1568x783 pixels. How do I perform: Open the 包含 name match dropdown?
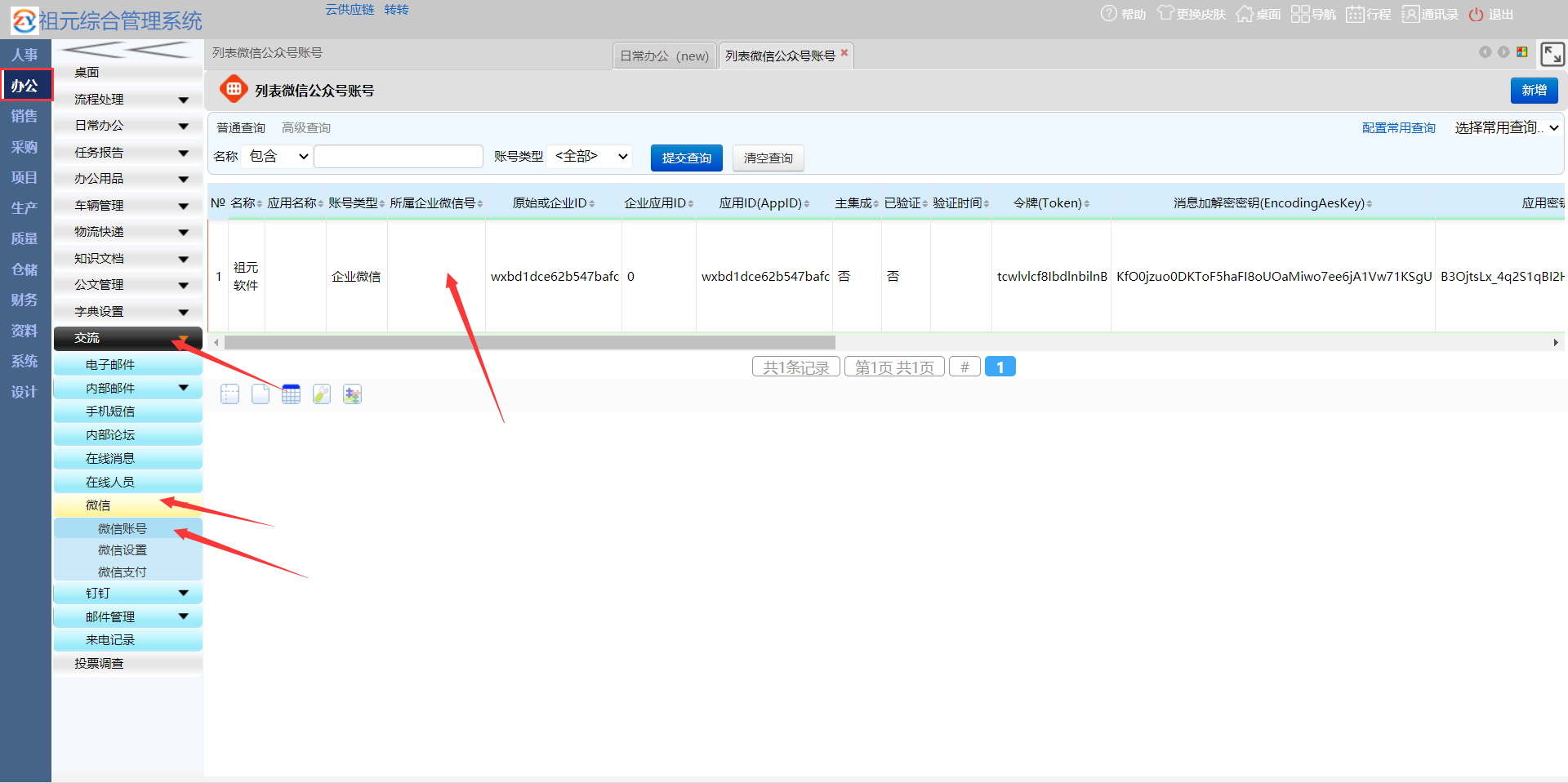pyautogui.click(x=278, y=157)
